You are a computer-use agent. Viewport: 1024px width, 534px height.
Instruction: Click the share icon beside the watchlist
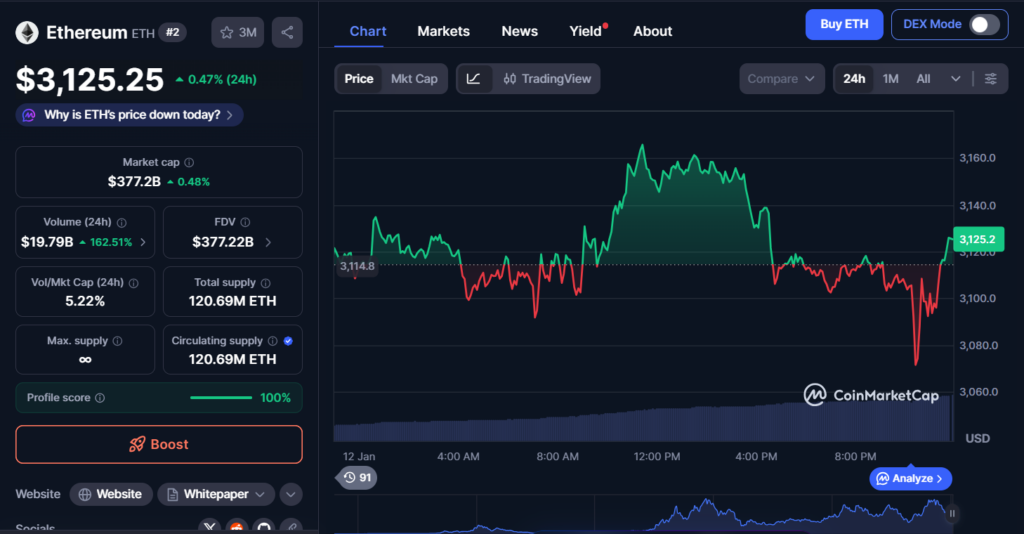(287, 33)
